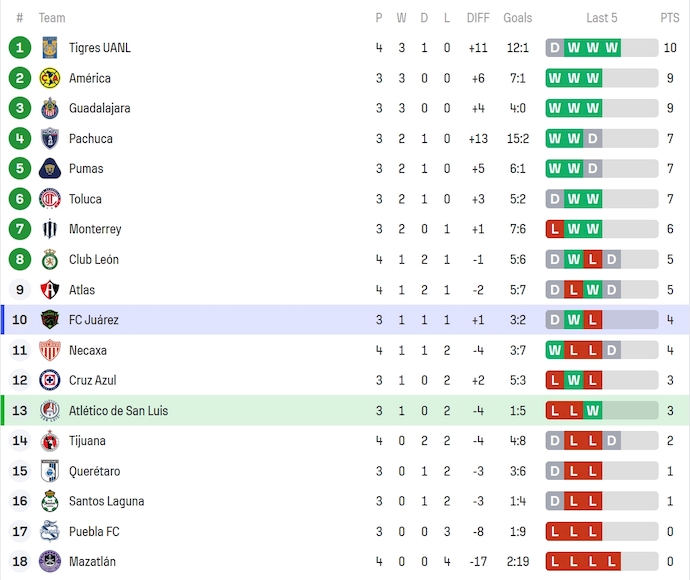Click the Tigres UANL club crest
This screenshot has width=690, height=580.
(49, 48)
